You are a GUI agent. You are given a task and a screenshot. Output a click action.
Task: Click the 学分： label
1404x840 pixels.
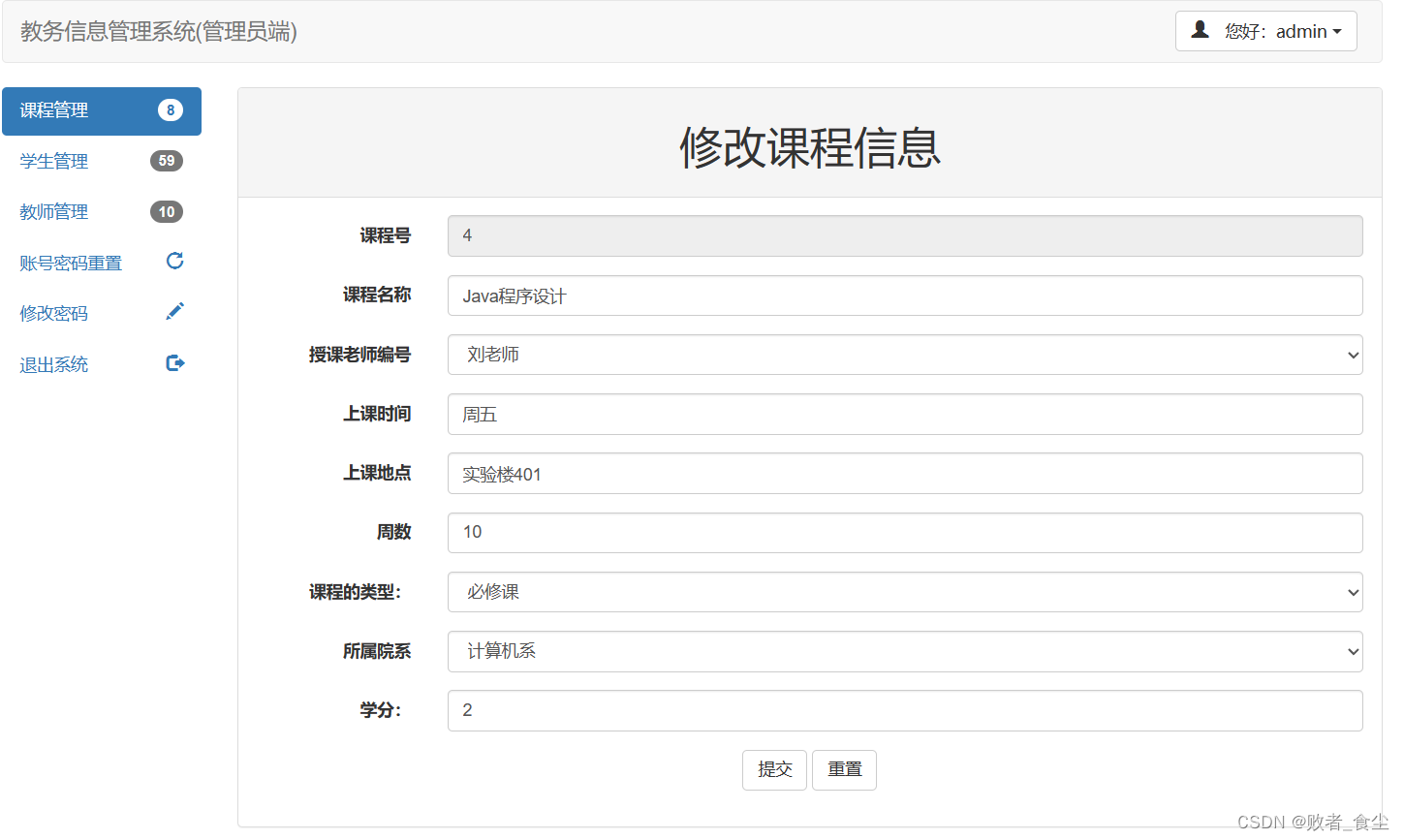coord(381,710)
